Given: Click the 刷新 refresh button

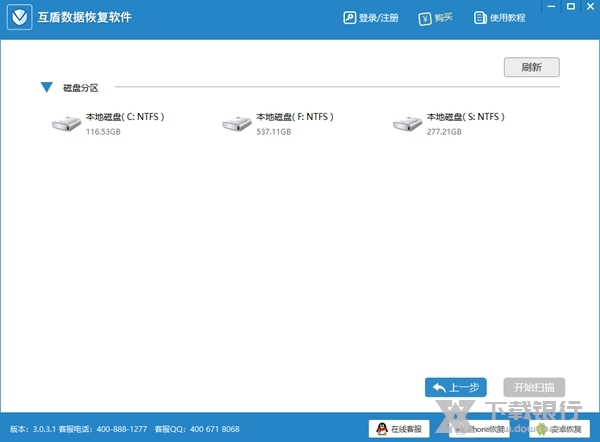Looking at the screenshot, I should (532, 67).
